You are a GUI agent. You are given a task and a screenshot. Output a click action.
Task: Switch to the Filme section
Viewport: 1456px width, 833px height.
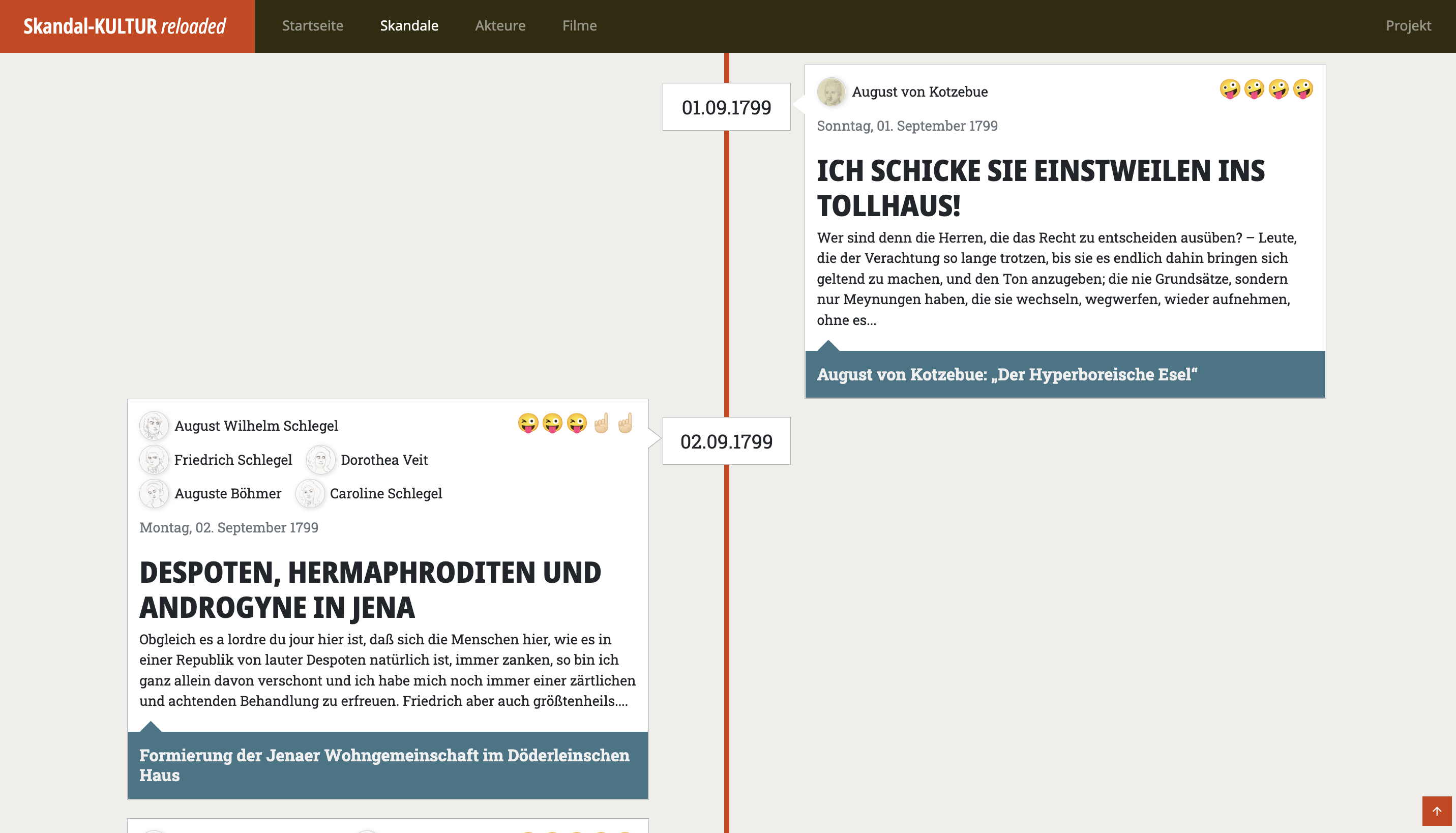click(579, 26)
